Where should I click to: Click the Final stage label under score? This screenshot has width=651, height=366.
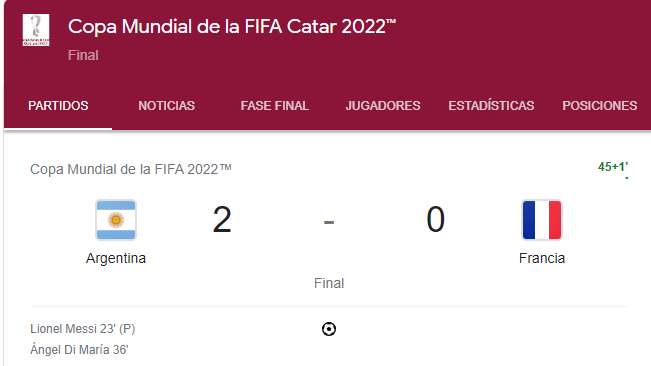(329, 283)
